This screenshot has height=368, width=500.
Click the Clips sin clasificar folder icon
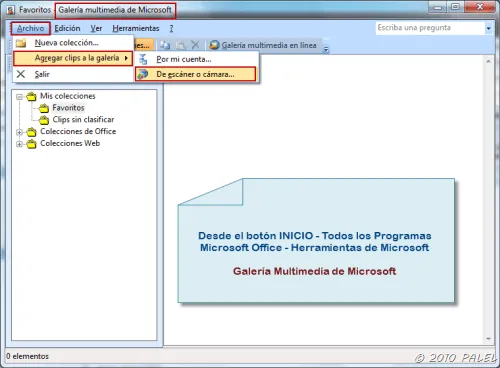click(44, 120)
